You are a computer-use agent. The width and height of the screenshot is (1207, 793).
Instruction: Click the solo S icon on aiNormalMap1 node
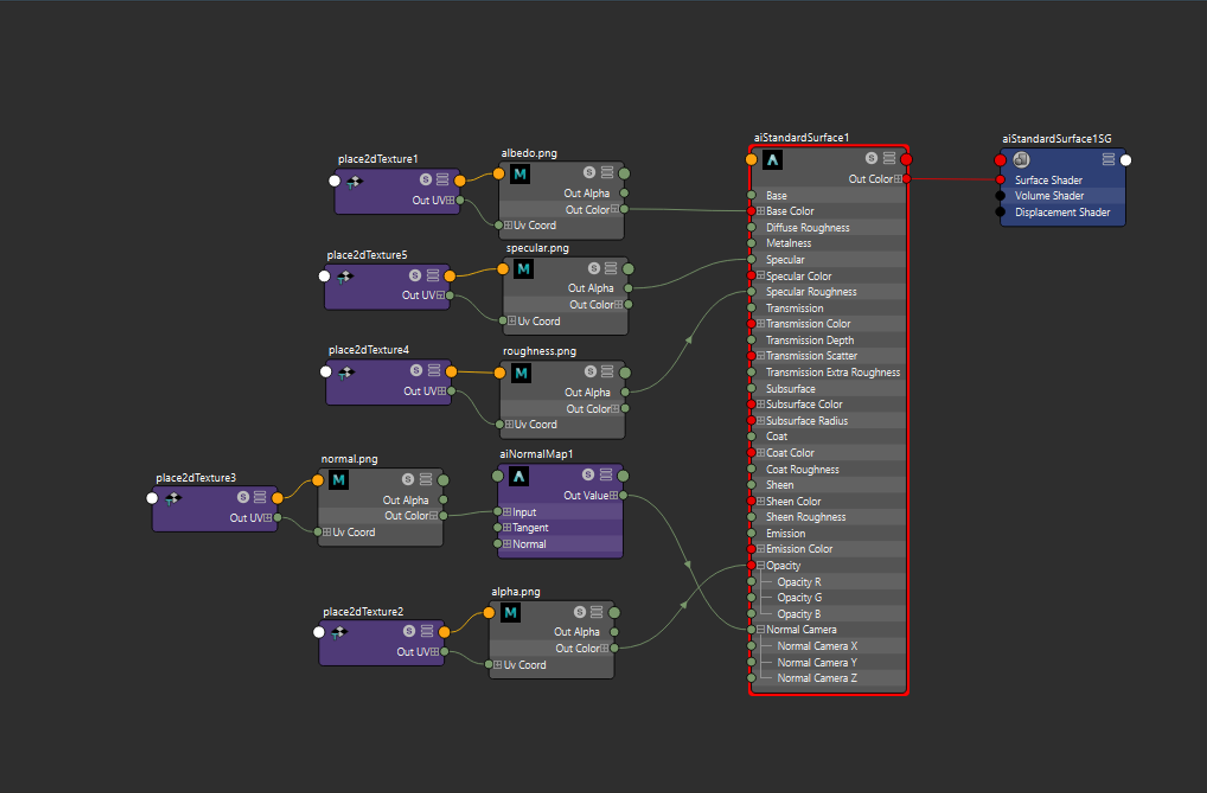pos(589,475)
